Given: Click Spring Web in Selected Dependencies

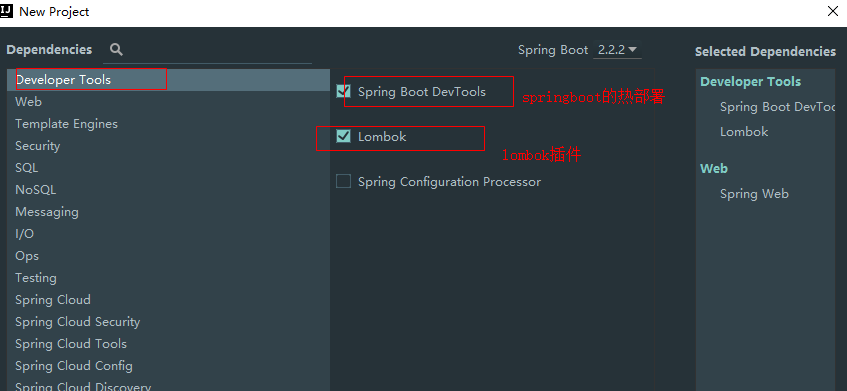Looking at the screenshot, I should tap(754, 194).
